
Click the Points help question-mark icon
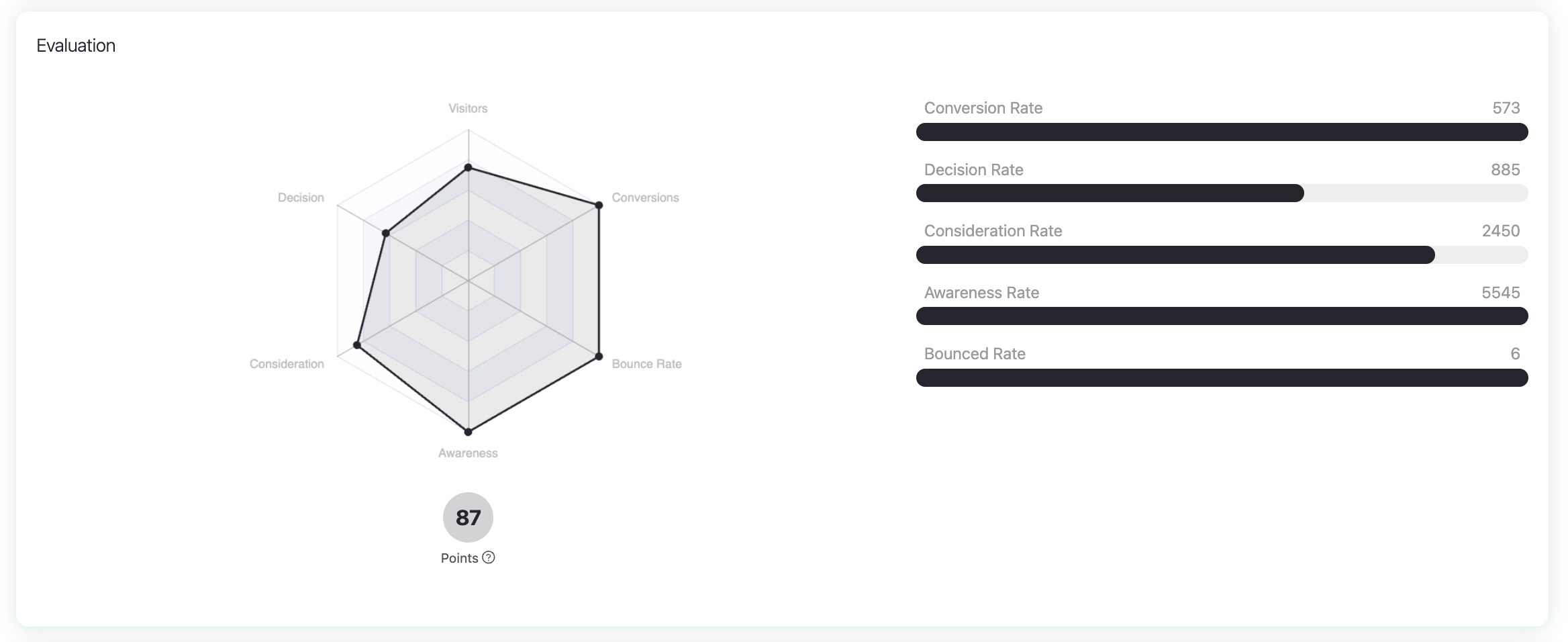pyautogui.click(x=489, y=557)
